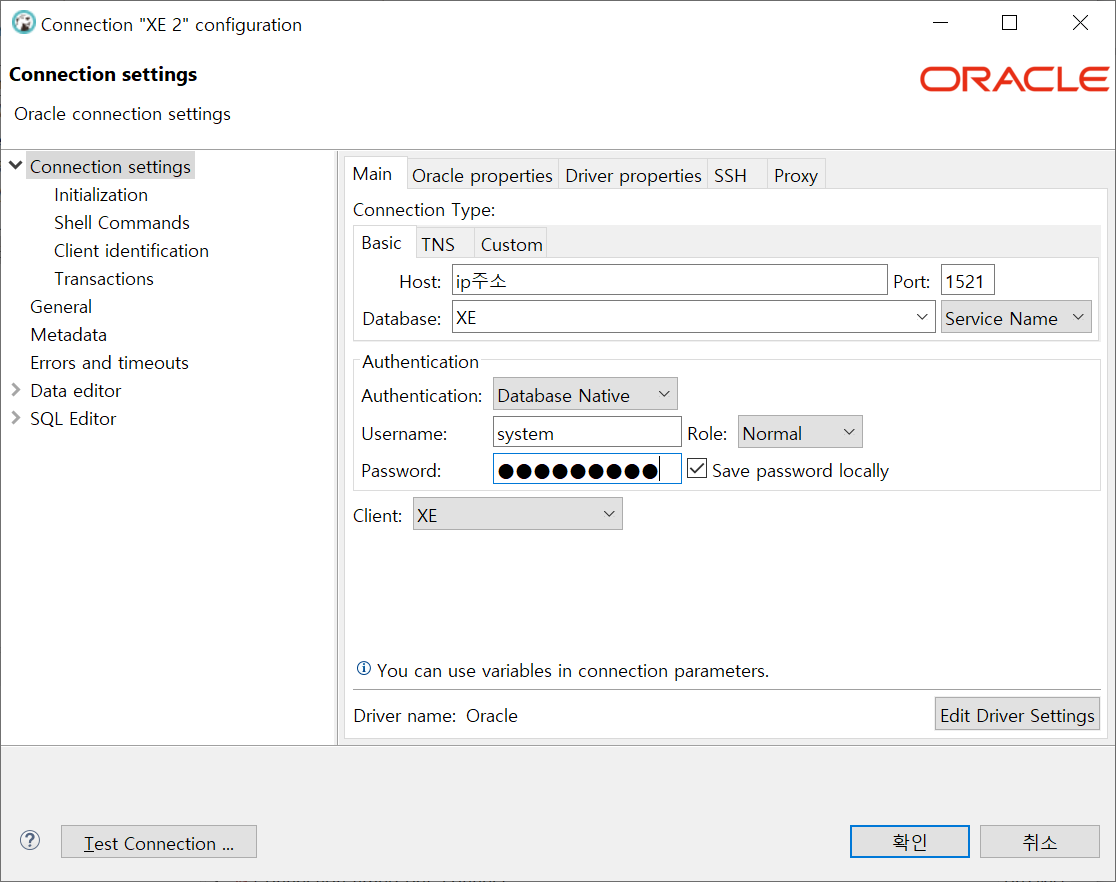Screen dimensions: 1116x882
Task: Click the DBeaver icon in title bar
Action: pos(23,23)
